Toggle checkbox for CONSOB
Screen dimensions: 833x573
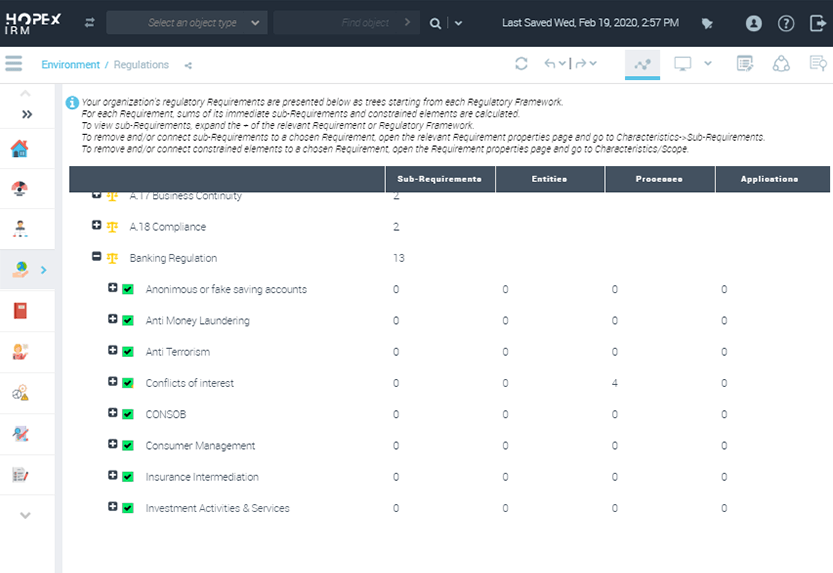[128, 415]
